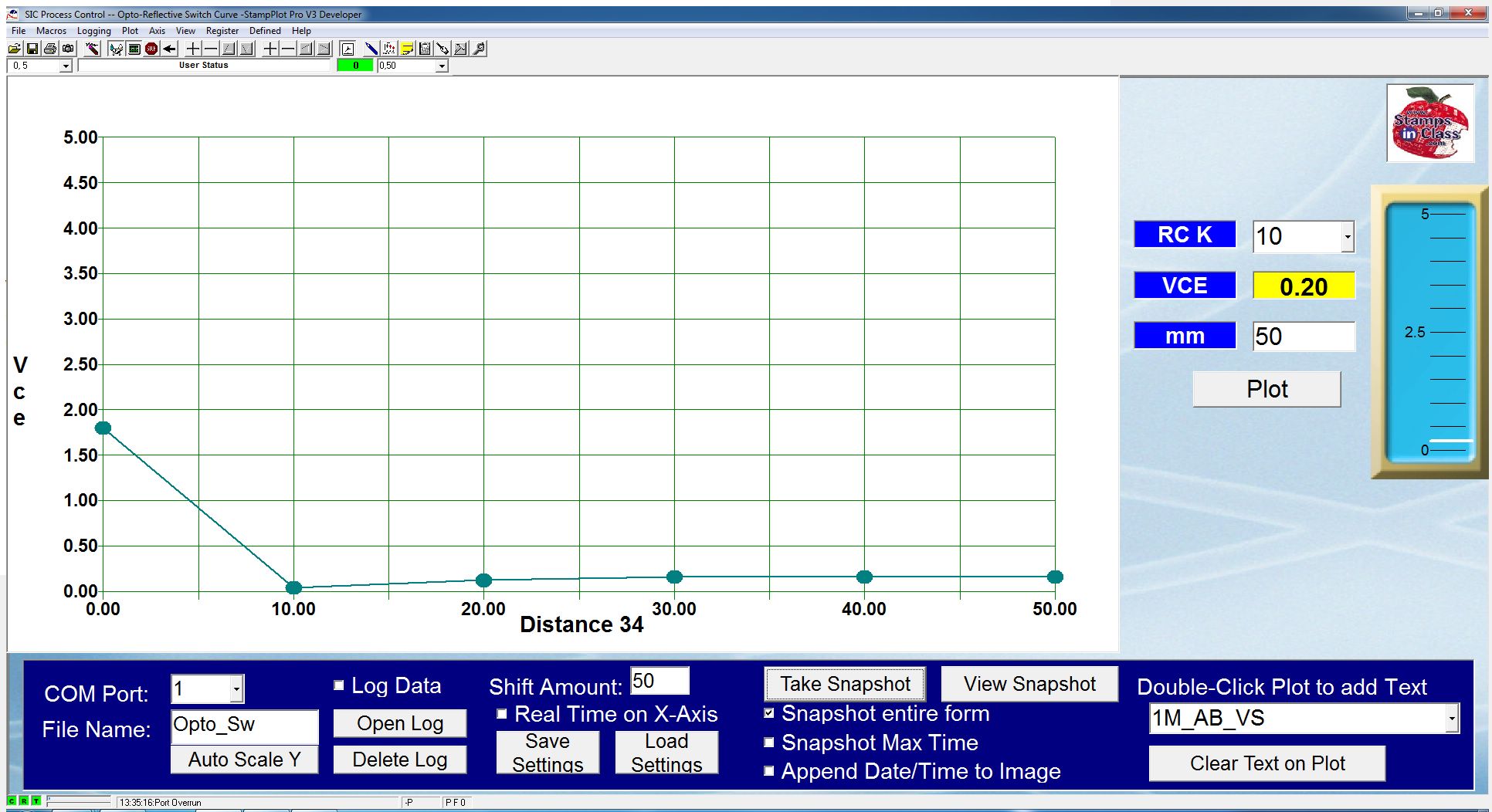Click the Clear Text on Plot button
Viewport: 1492px width, 812px height.
click(x=1267, y=763)
